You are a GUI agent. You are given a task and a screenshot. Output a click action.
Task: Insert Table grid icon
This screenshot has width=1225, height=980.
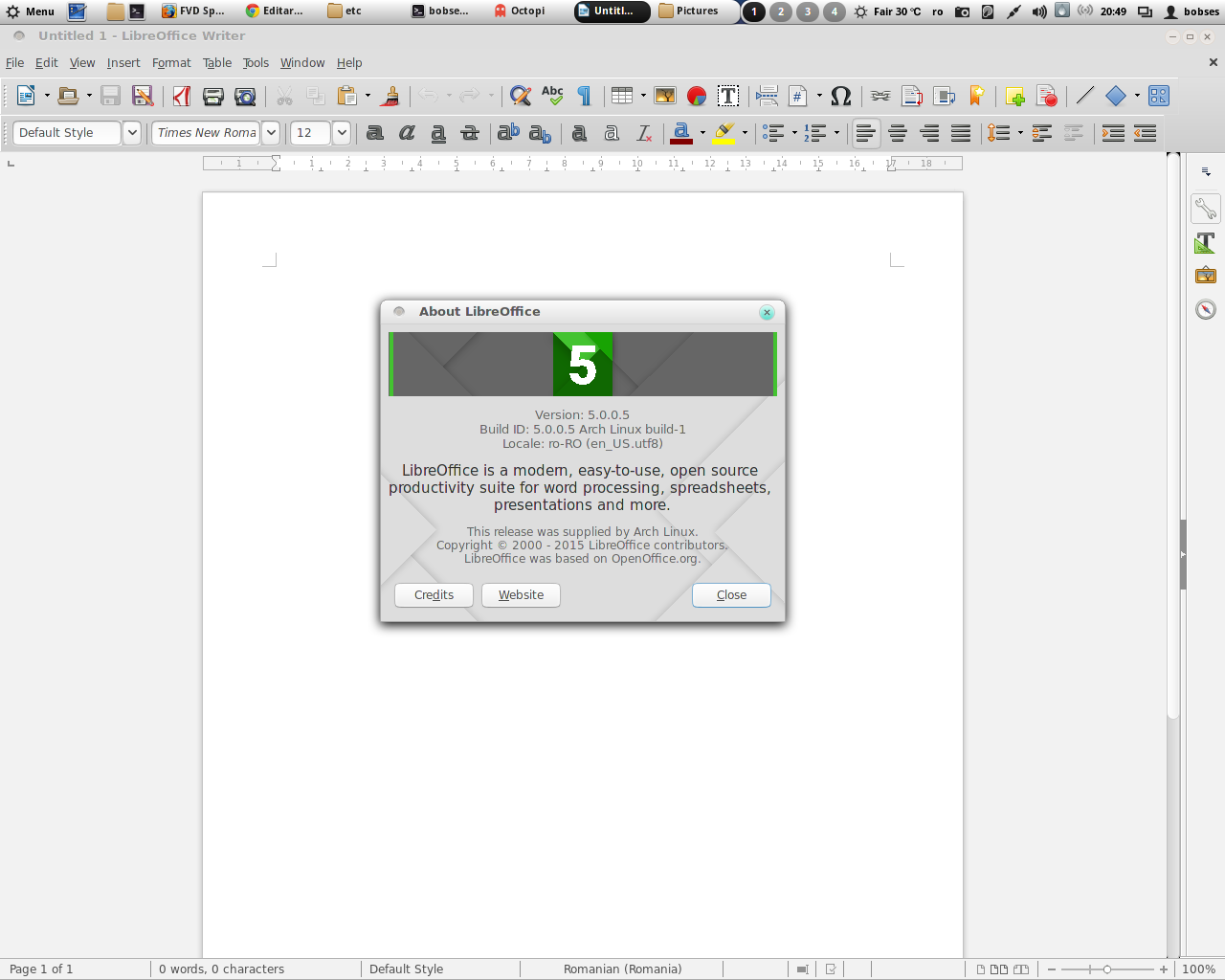click(x=622, y=96)
